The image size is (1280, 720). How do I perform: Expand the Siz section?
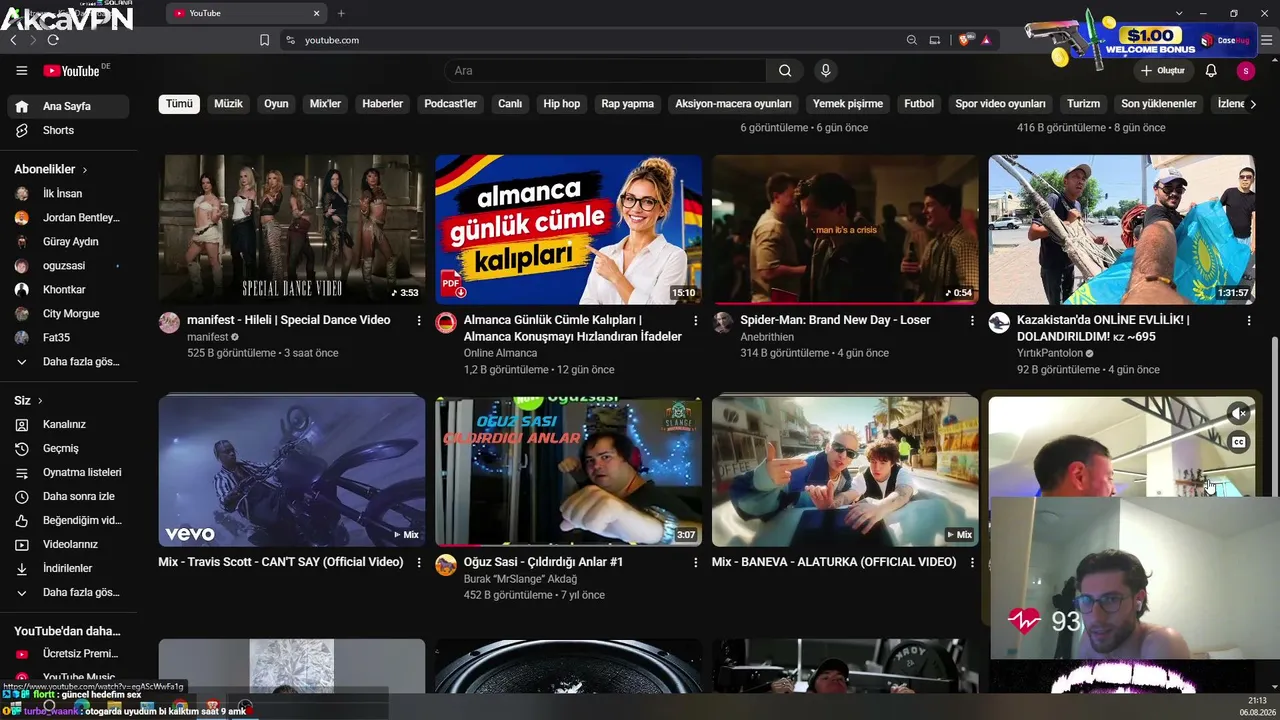28,400
